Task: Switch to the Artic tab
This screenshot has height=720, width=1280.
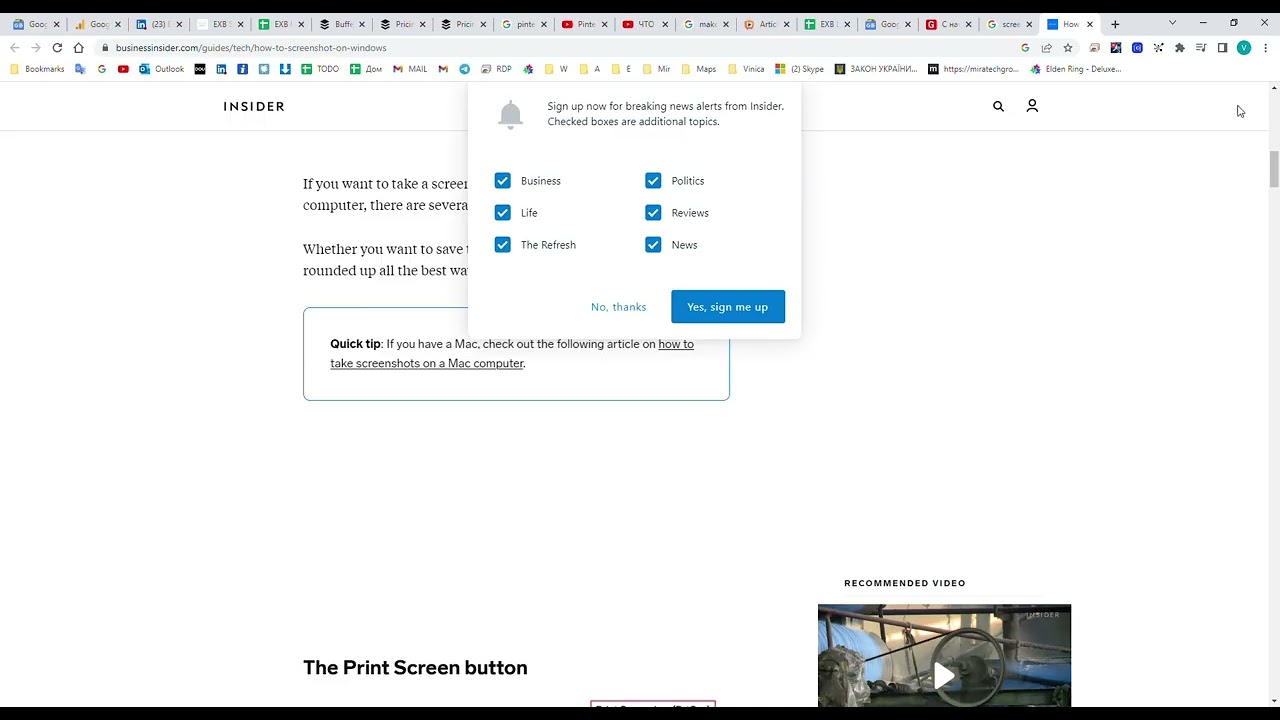Action: 768,24
